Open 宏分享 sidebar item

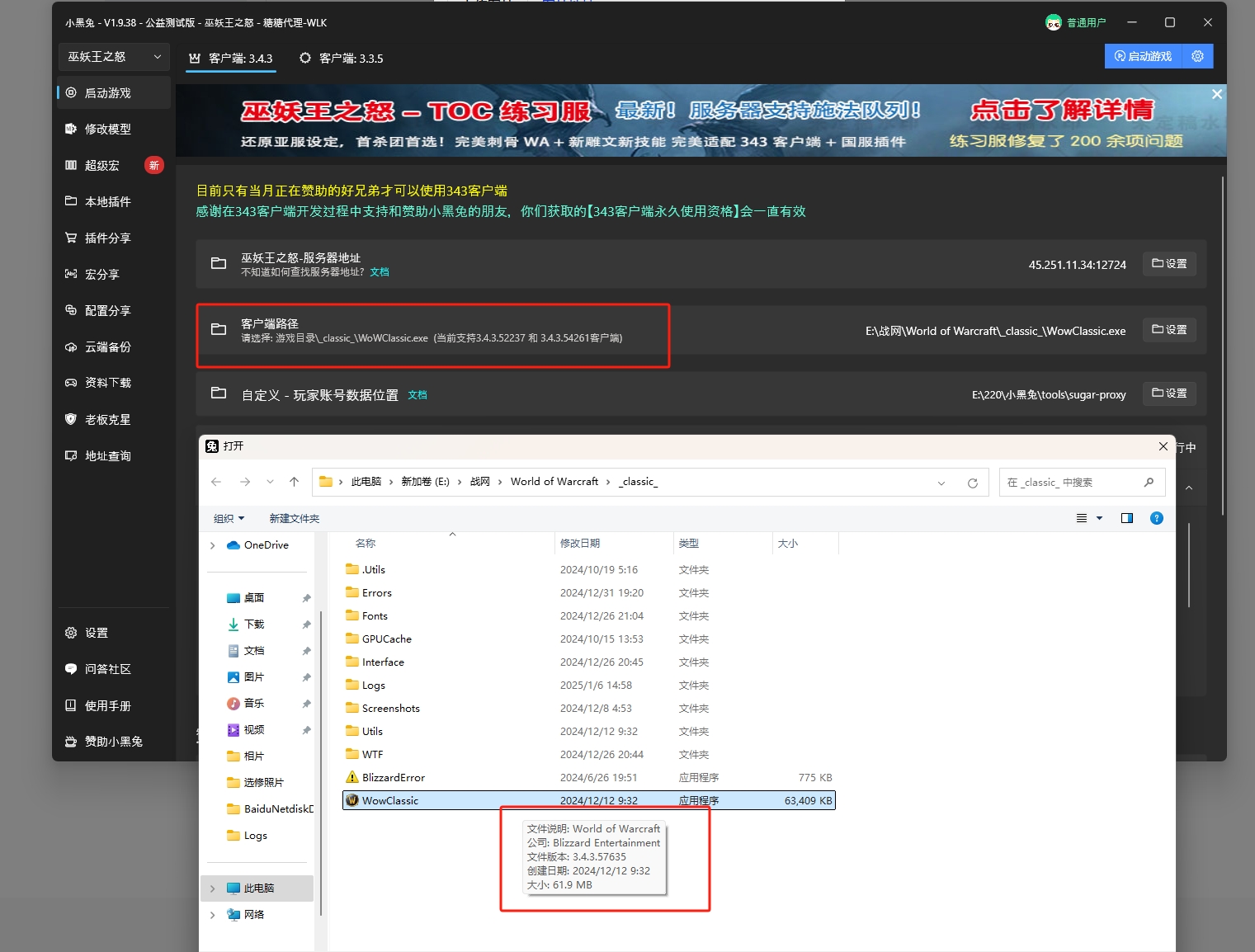pyautogui.click(x=114, y=275)
